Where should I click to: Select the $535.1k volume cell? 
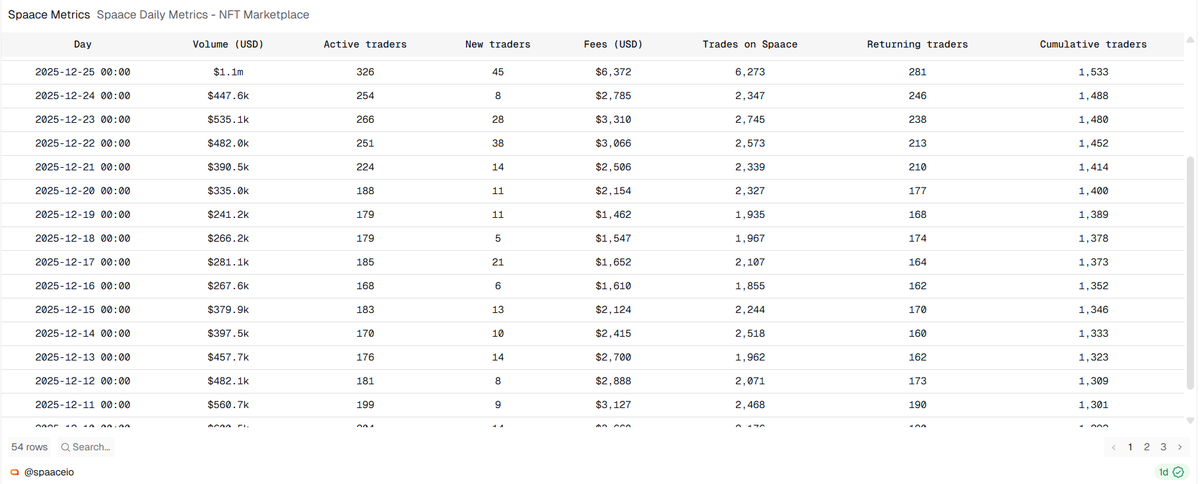tap(228, 120)
